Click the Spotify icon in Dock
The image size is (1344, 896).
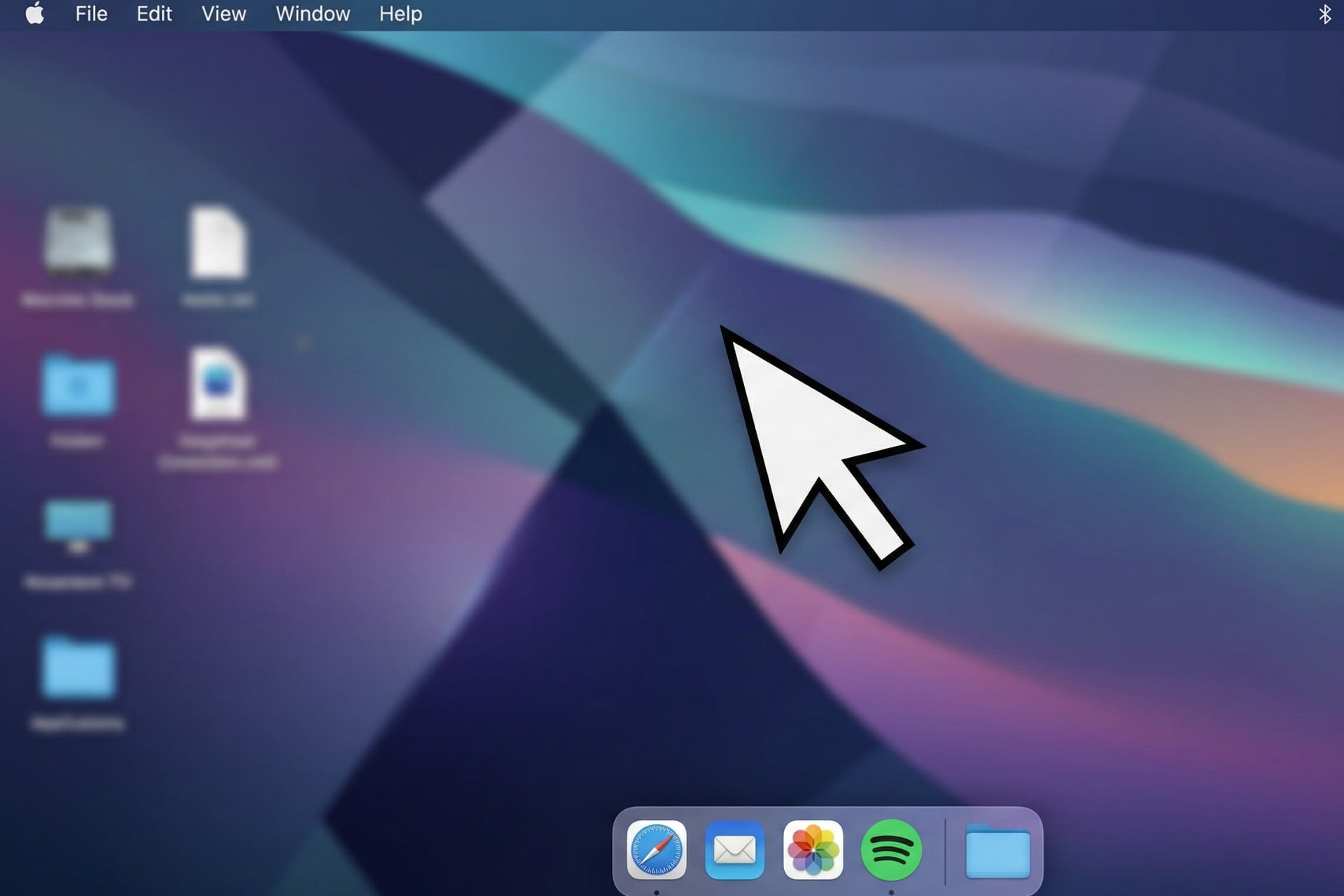pos(891,850)
